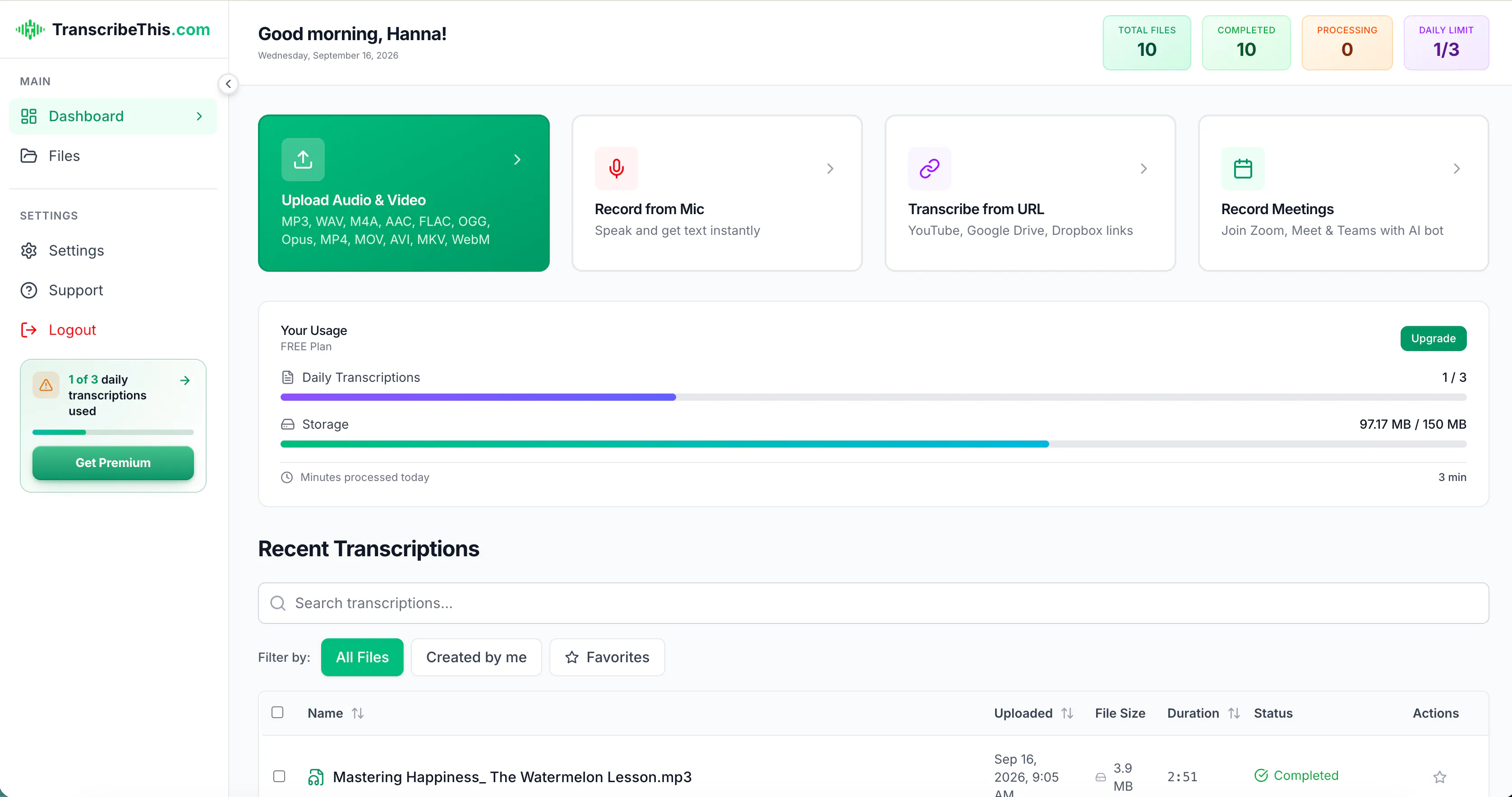The image size is (1512, 797).
Task: Click the magnifier icon in search box
Action: tap(277, 603)
